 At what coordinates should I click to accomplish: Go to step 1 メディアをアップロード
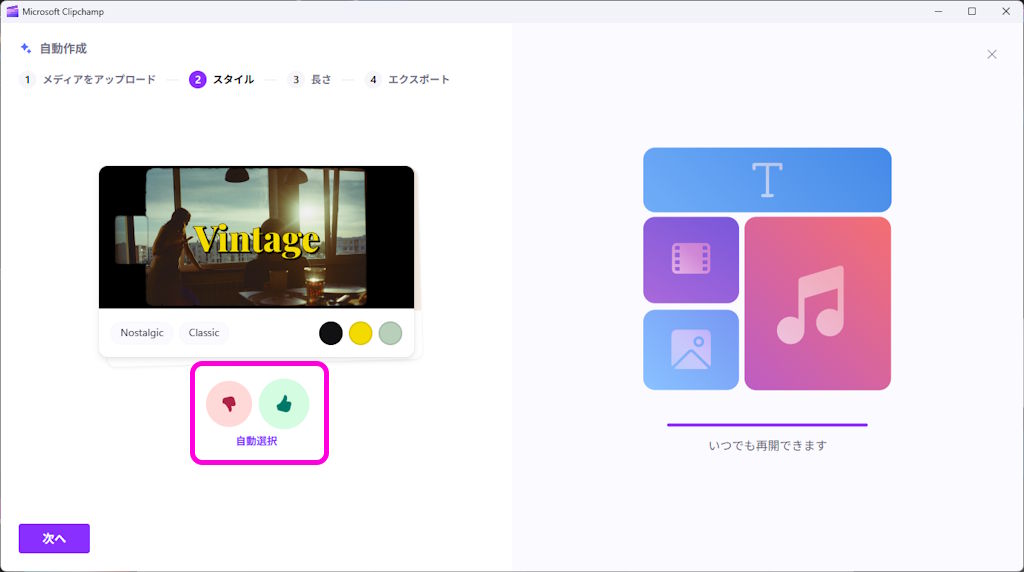88,80
